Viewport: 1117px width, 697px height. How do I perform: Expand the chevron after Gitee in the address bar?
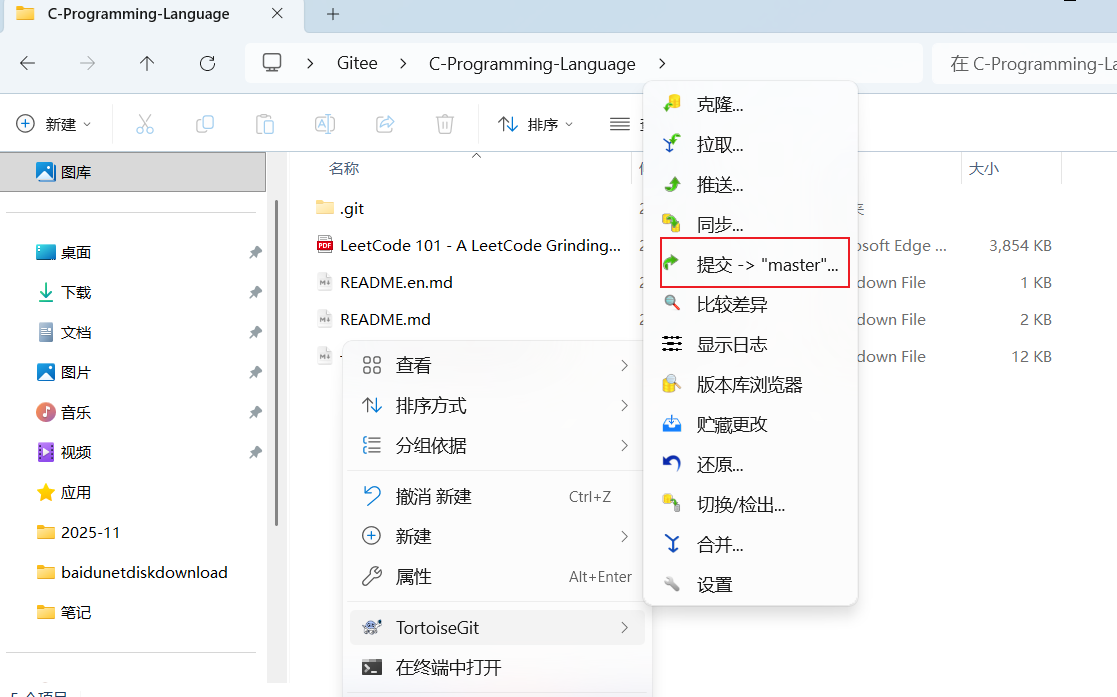[403, 63]
